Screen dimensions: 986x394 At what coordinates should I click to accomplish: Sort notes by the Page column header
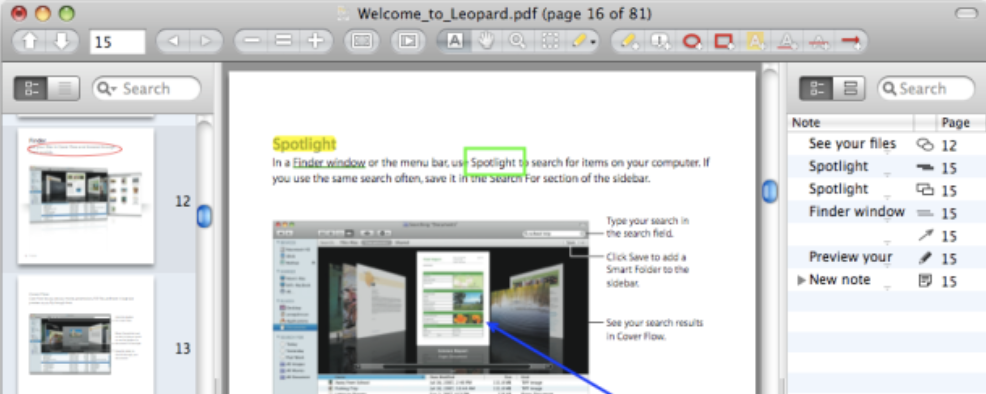click(x=961, y=123)
